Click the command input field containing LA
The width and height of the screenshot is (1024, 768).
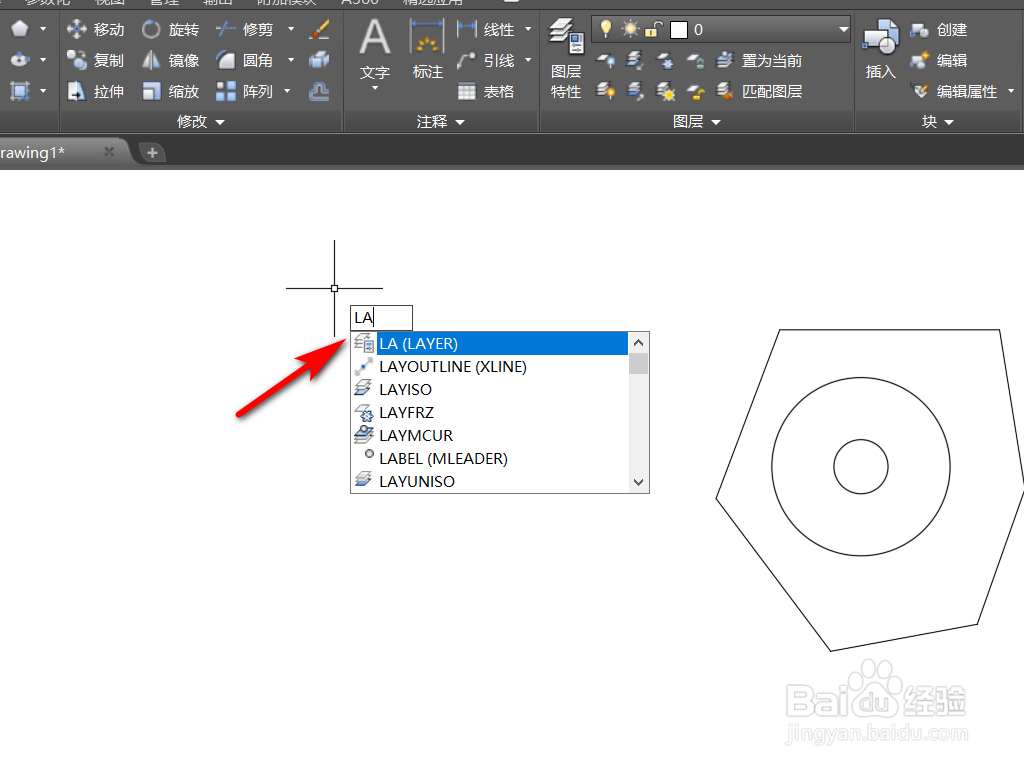tap(381, 318)
